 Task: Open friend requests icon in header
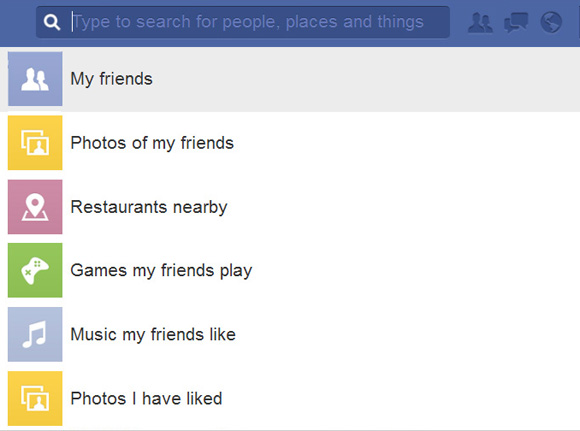[x=480, y=23]
